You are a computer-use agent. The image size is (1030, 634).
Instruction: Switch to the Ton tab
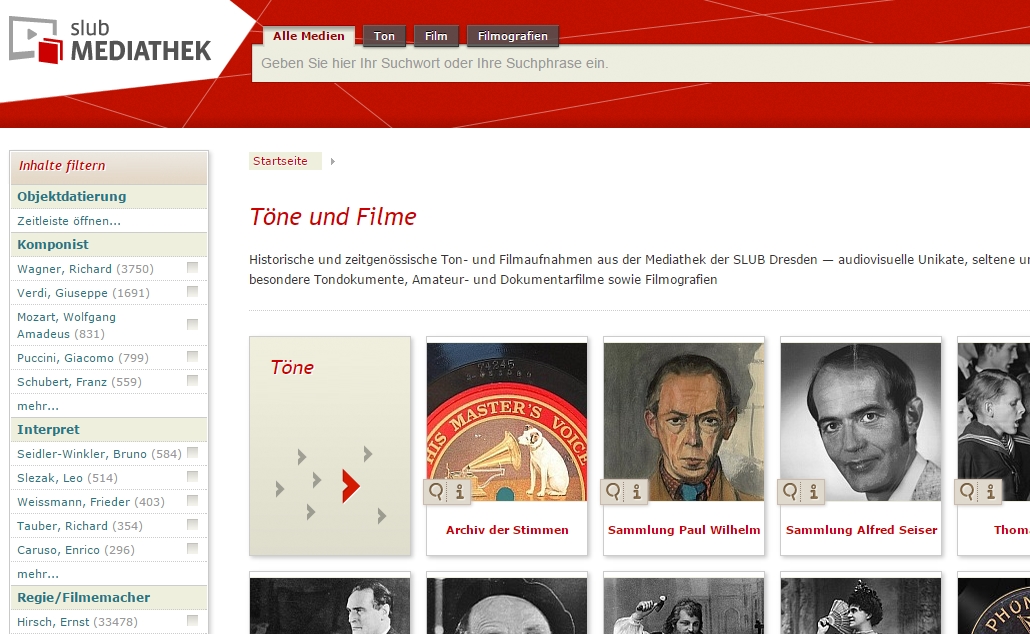(384, 36)
